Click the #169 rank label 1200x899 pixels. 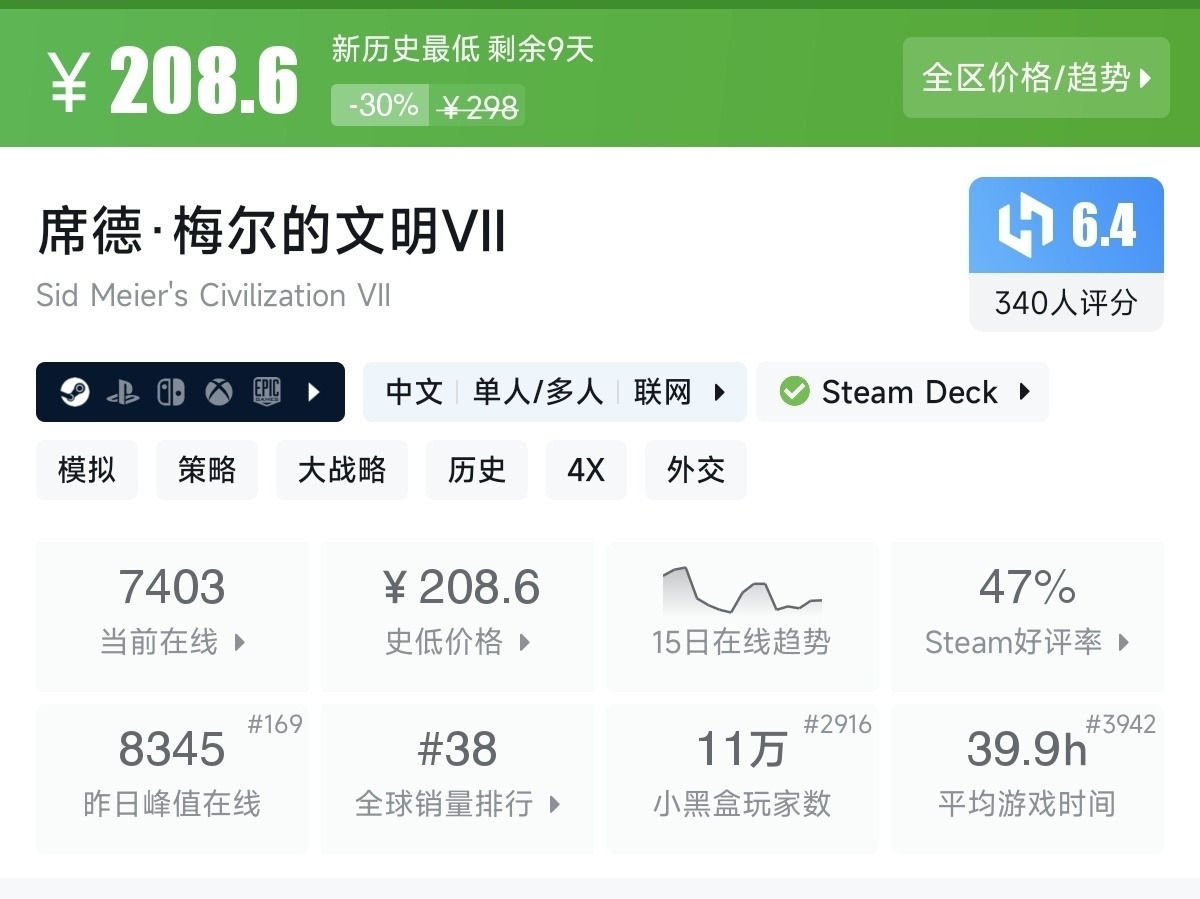275,725
